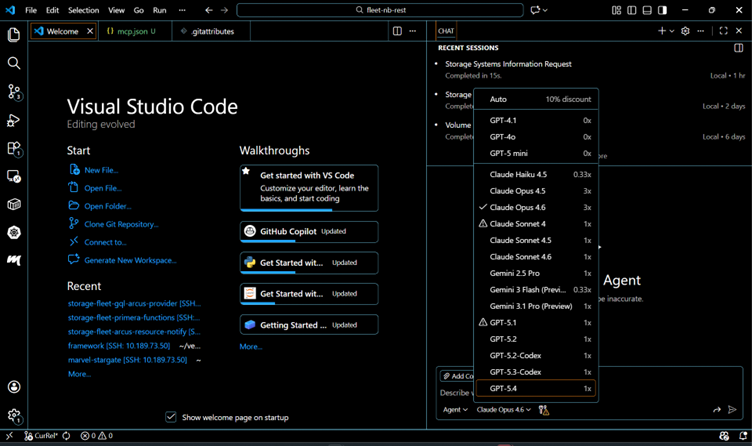This screenshot has height=446, width=752.
Task: Open notifications bell in status bar
Action: coord(743,436)
